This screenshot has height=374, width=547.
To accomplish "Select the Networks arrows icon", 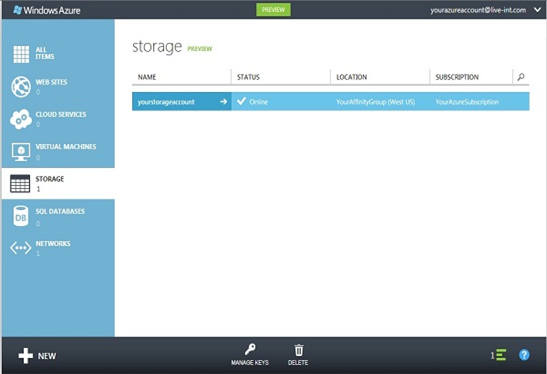I will pyautogui.click(x=21, y=248).
